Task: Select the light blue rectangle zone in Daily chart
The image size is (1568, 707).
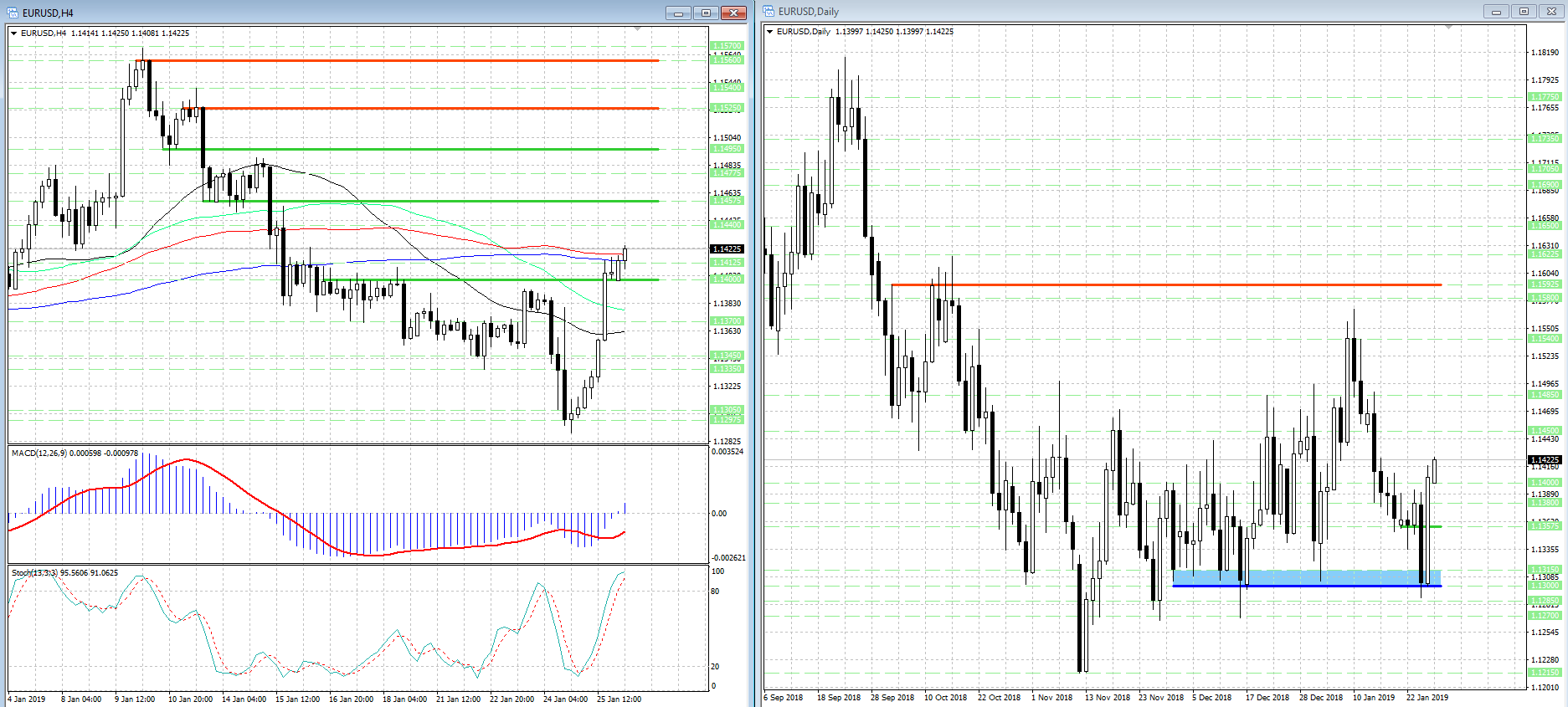Action: coord(1307,577)
